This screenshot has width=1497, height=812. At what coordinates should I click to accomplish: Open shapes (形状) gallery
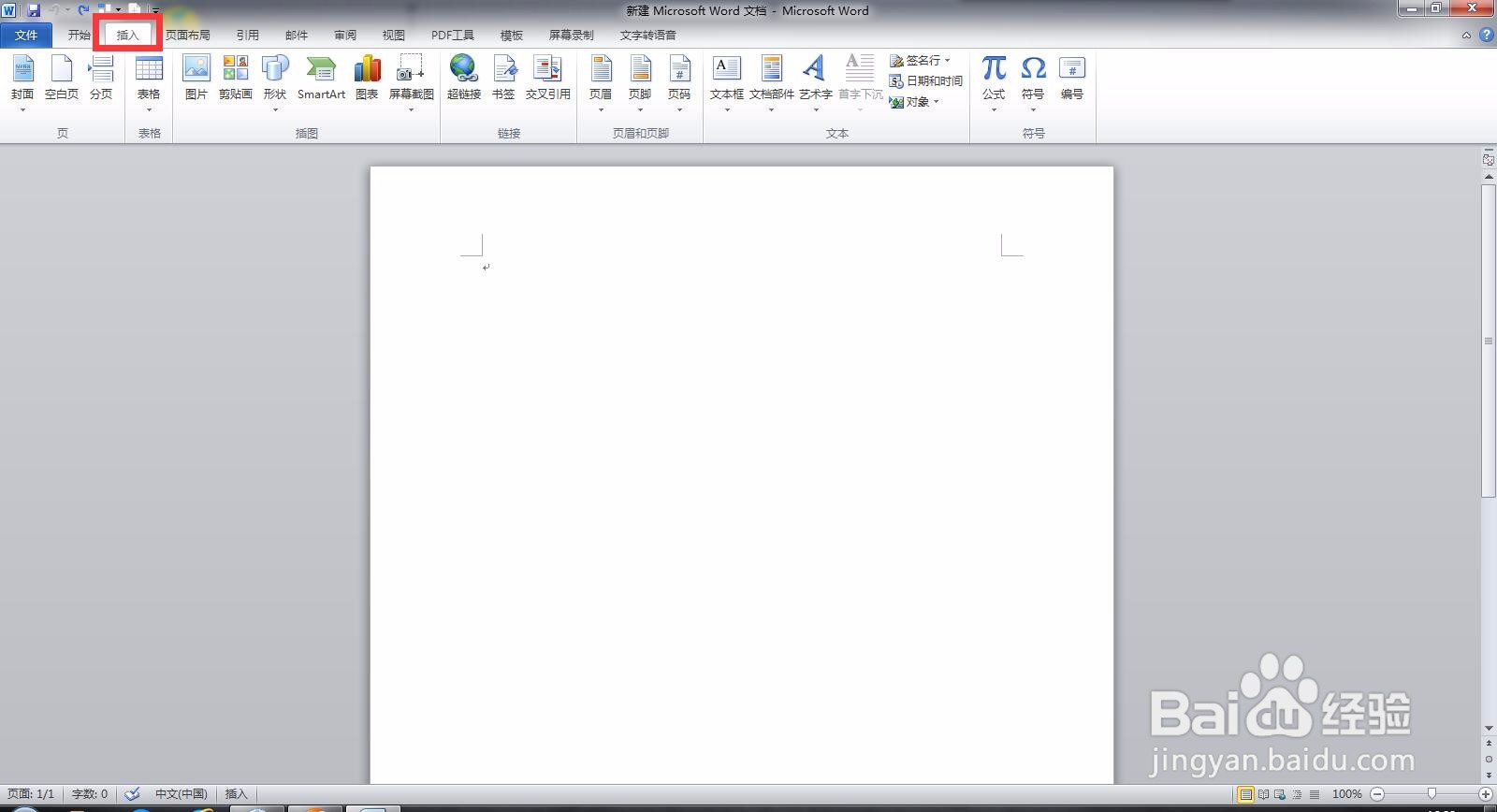(x=275, y=82)
